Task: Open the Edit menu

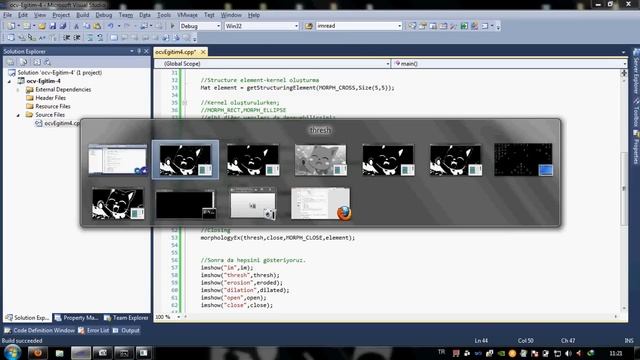Action: point(23,15)
